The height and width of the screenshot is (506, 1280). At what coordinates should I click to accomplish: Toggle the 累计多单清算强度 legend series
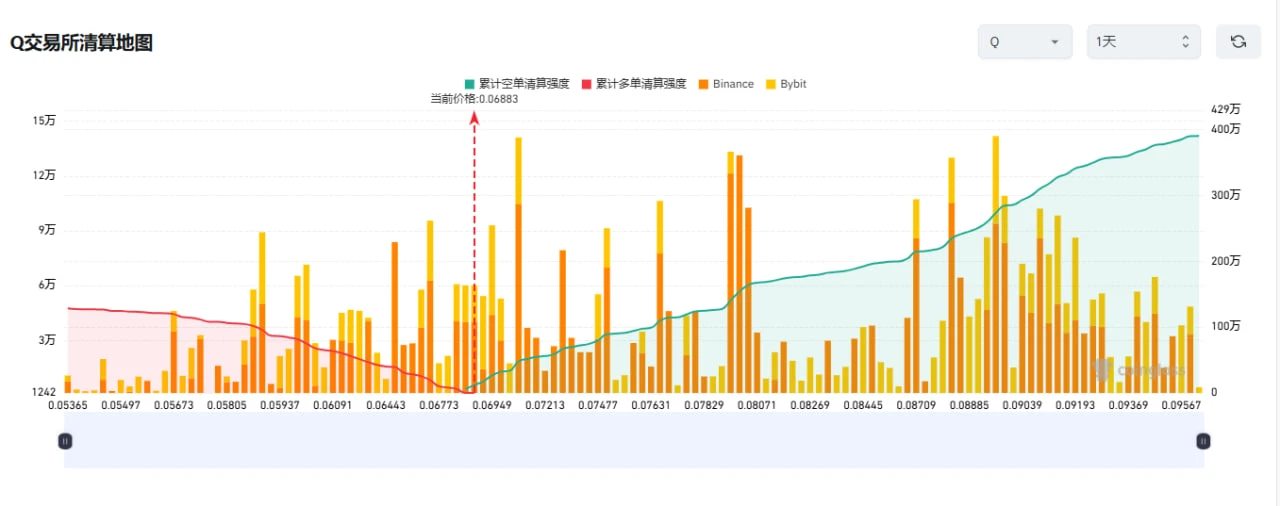click(634, 84)
